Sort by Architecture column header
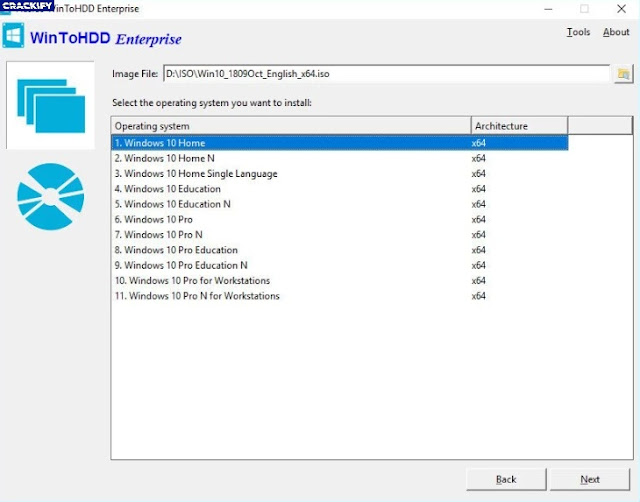 [x=519, y=126]
